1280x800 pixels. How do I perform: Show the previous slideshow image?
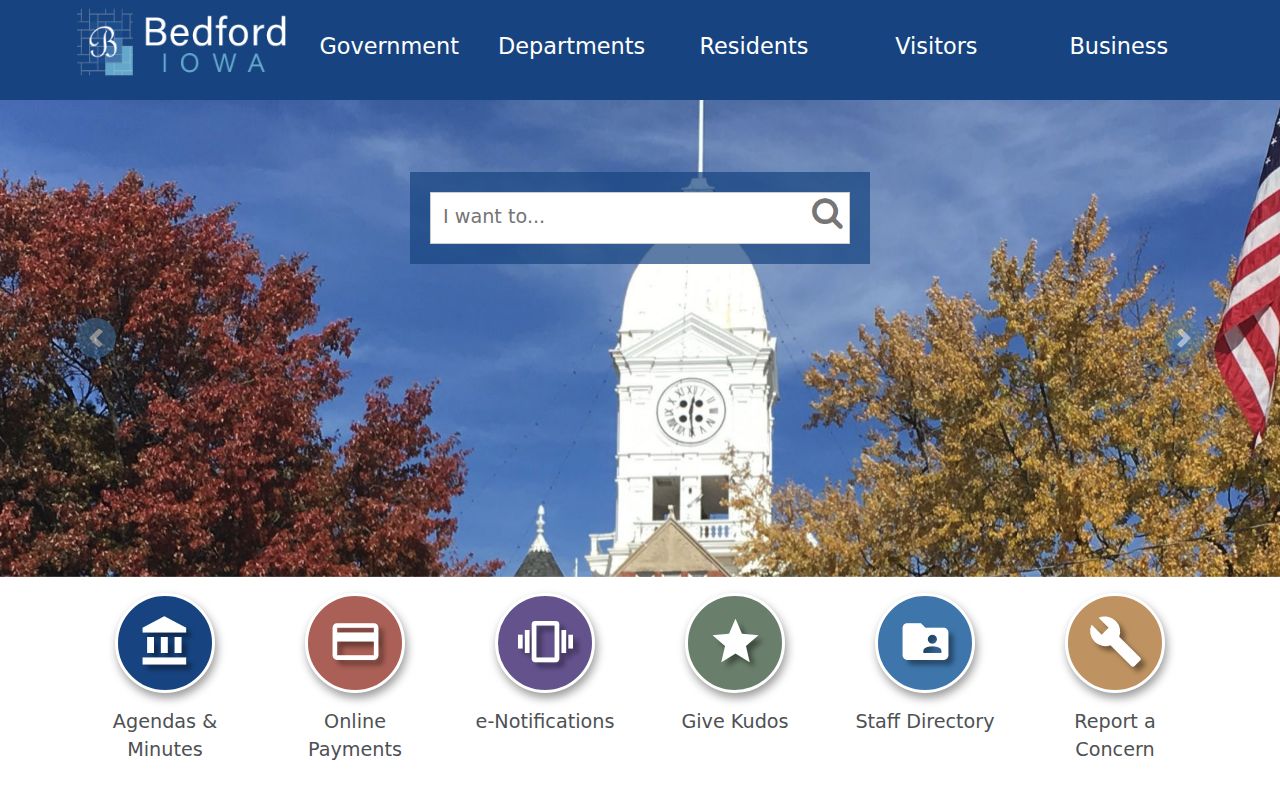(96, 339)
